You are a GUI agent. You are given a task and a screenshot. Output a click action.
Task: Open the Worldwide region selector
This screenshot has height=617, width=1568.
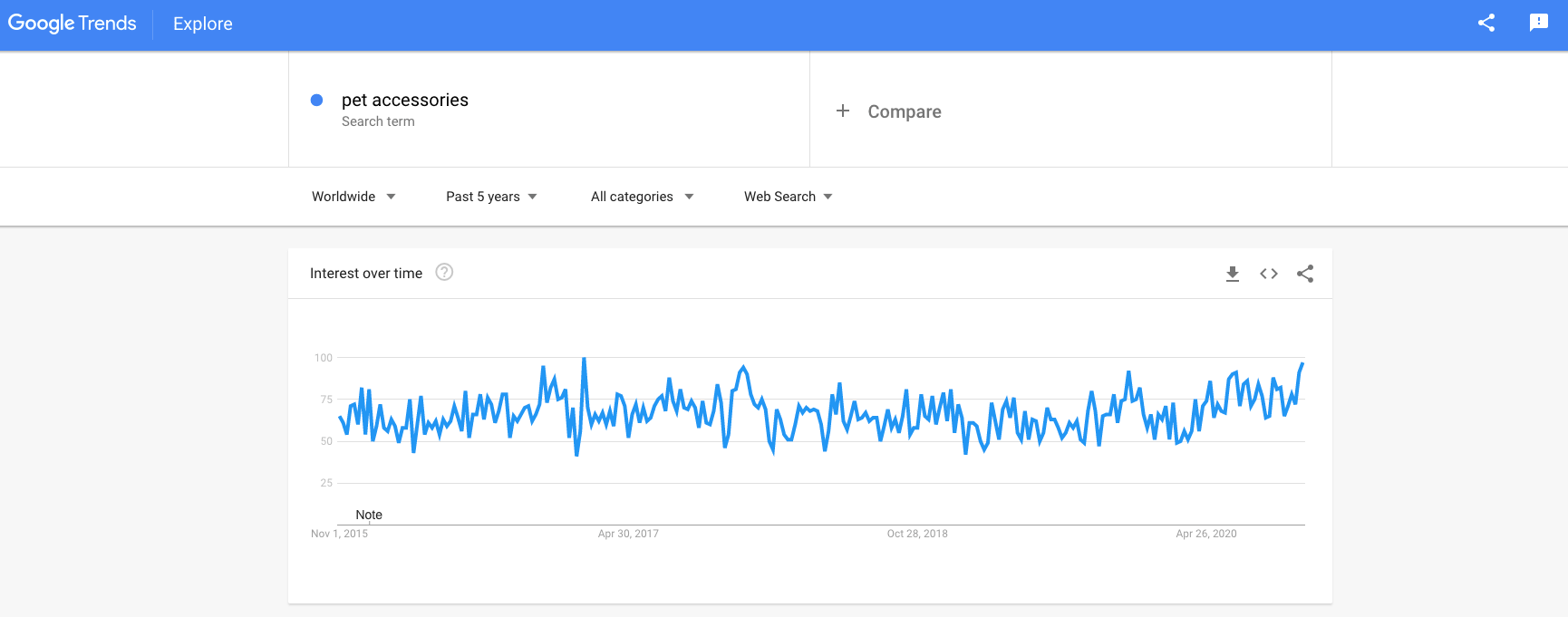click(353, 196)
